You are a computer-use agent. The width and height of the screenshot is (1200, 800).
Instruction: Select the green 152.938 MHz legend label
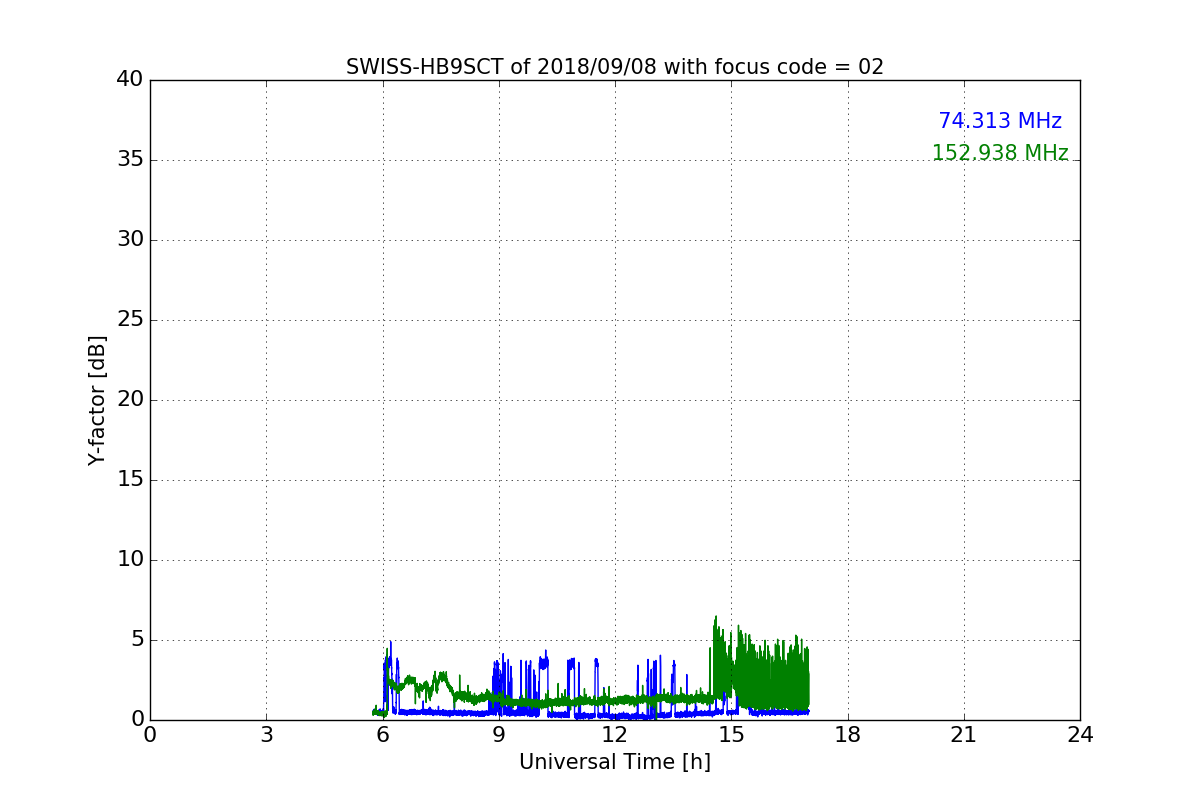point(1000,153)
